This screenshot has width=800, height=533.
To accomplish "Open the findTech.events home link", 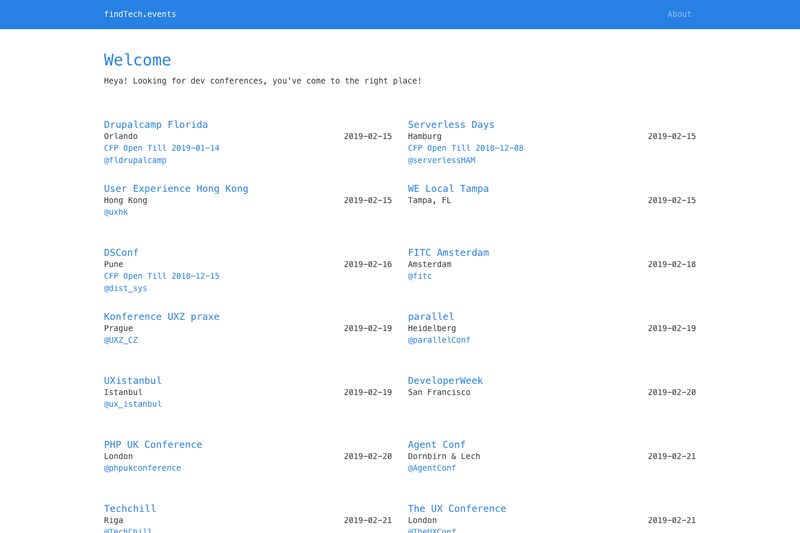I will coord(140,14).
